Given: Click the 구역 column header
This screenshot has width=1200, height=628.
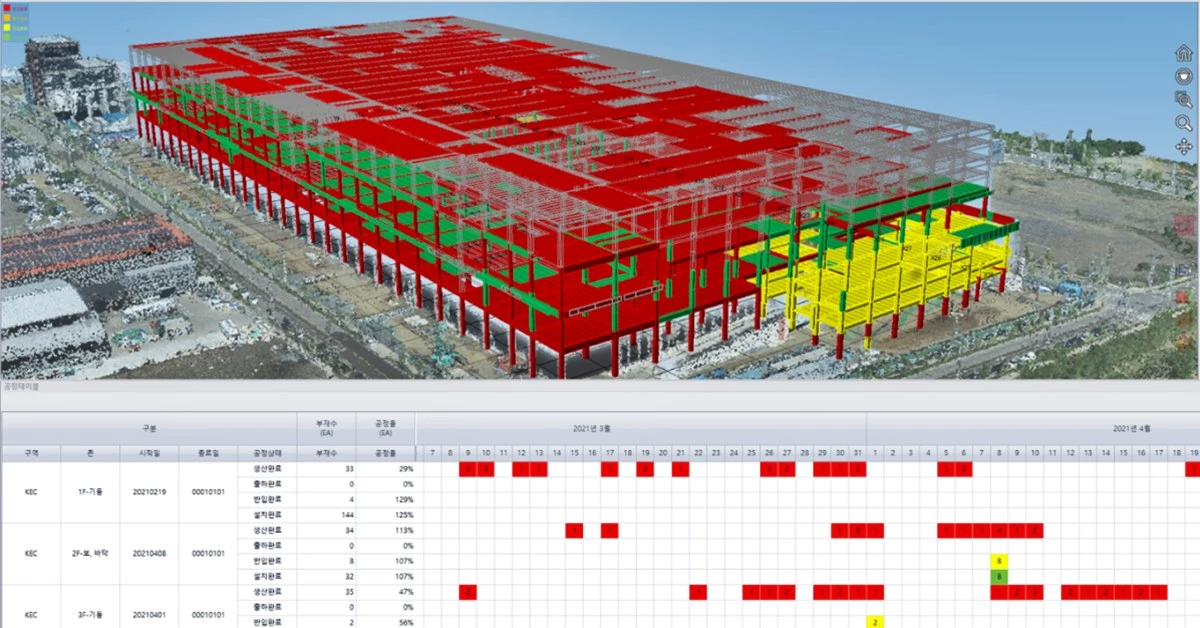Looking at the screenshot, I should coord(30,453).
